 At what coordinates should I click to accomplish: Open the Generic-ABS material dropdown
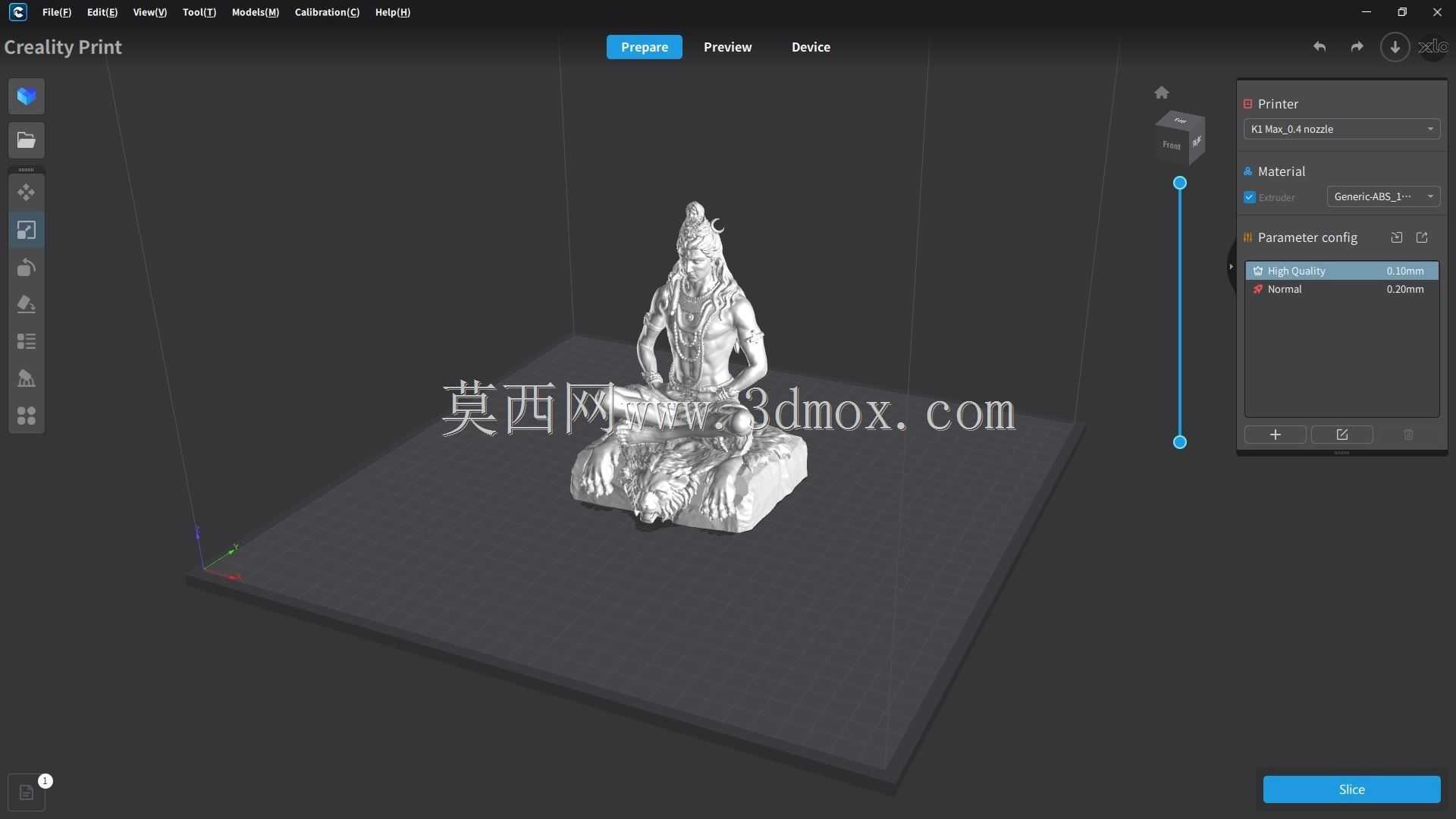1383,196
